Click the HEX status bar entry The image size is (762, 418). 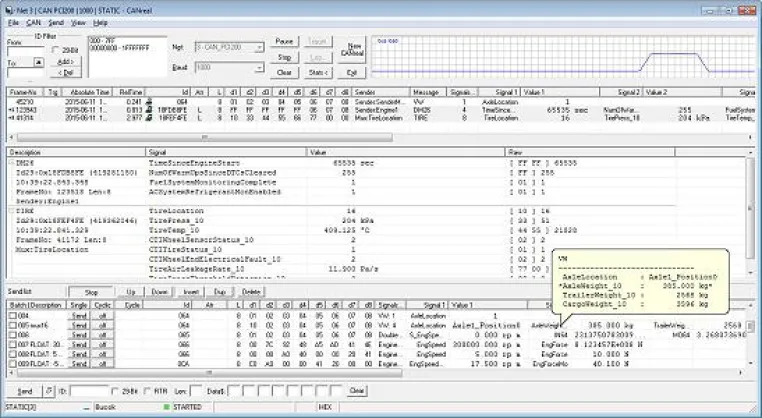pyautogui.click(x=325, y=407)
